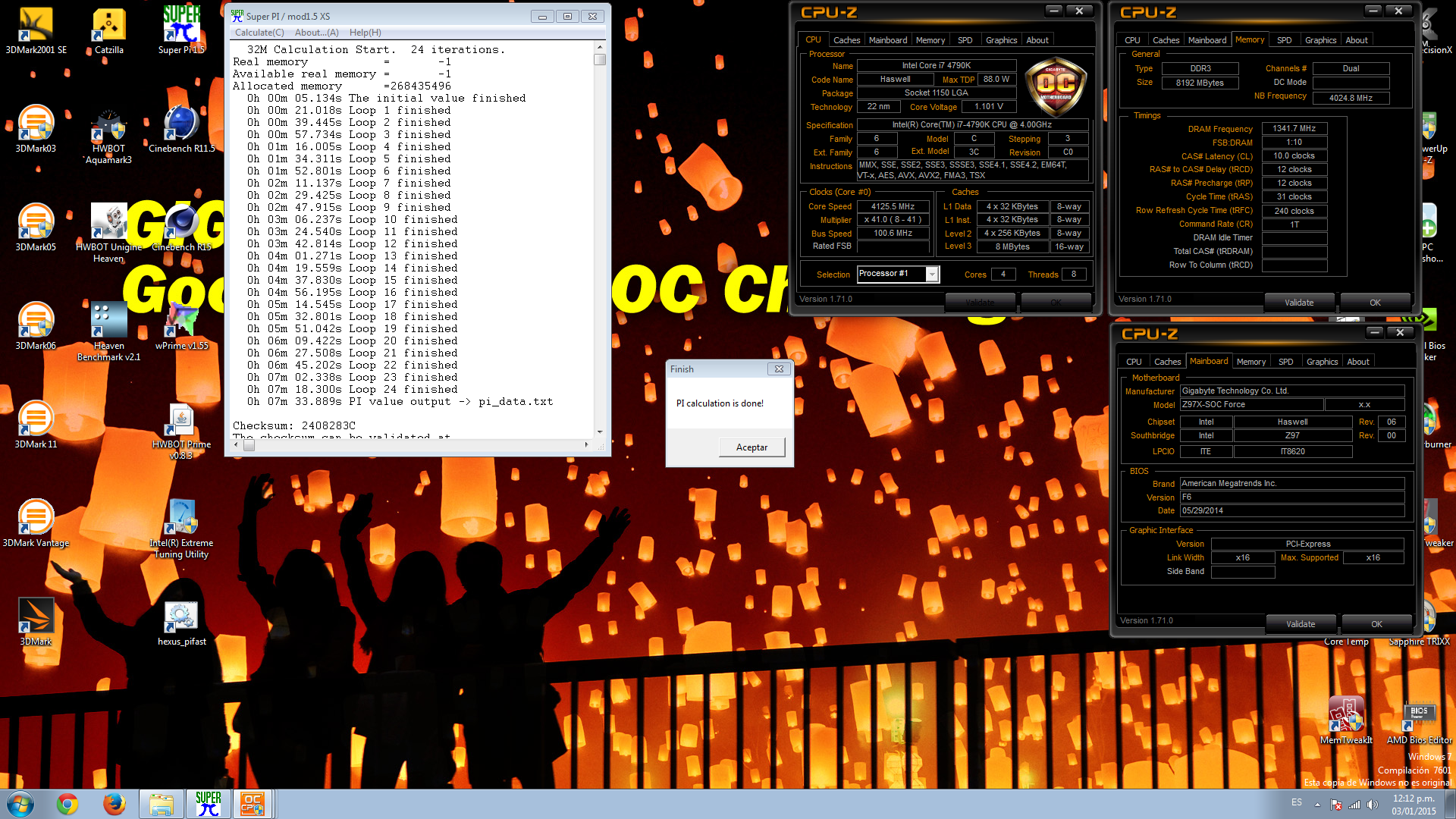Image resolution: width=1456 pixels, height=819 pixels.
Task: Open Intel Extreme Tuning Utility icon
Action: coord(181,529)
